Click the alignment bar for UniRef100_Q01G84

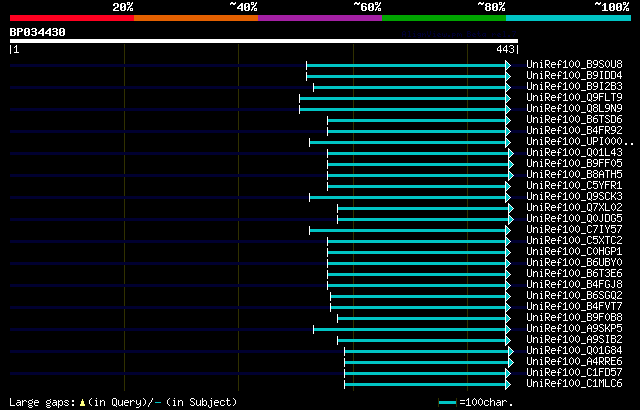(429, 352)
